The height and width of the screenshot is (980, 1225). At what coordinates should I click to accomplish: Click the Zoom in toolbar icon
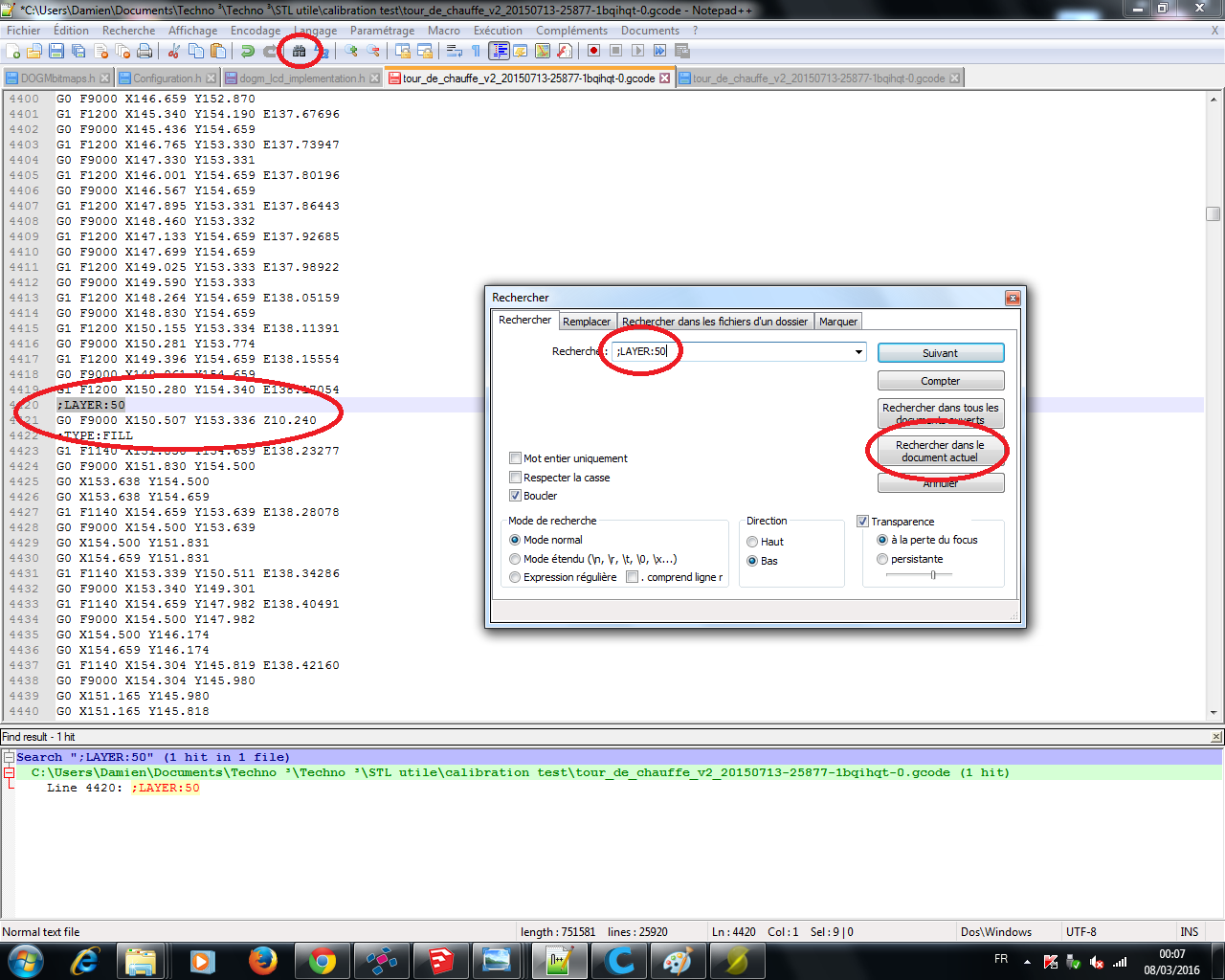pos(351,51)
